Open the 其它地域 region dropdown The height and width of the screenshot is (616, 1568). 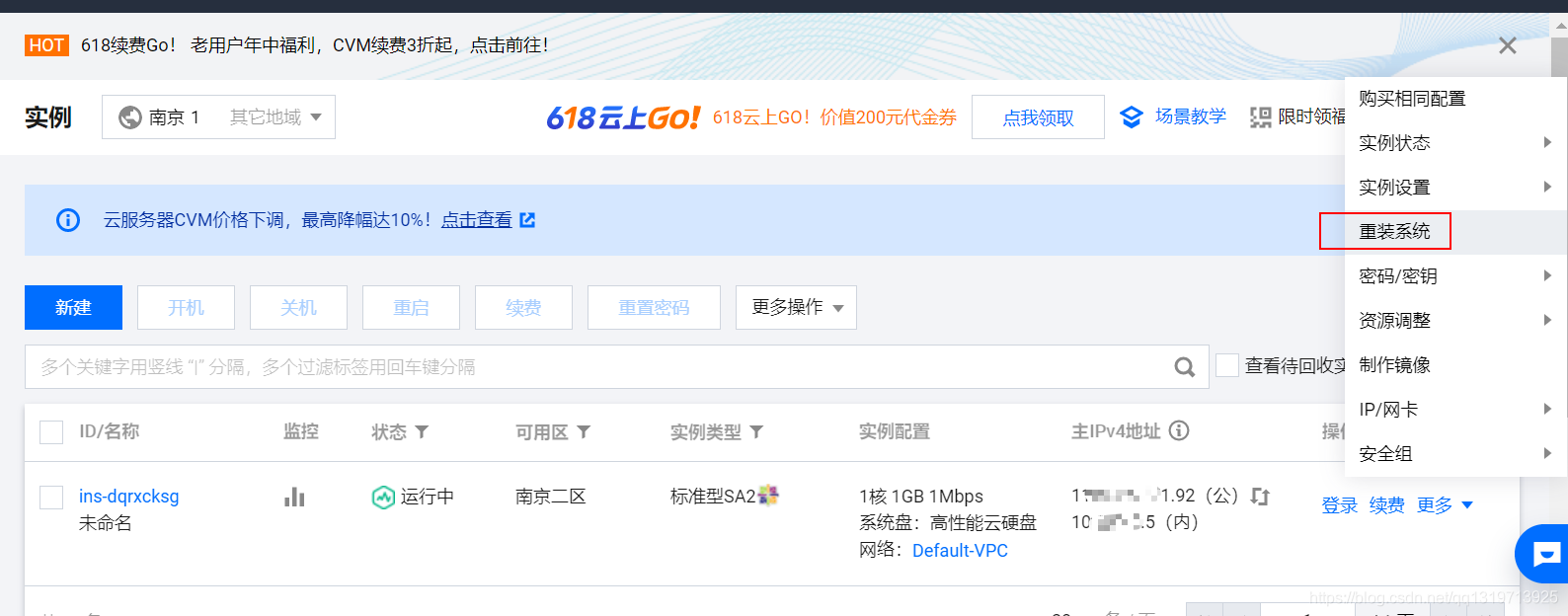point(275,117)
